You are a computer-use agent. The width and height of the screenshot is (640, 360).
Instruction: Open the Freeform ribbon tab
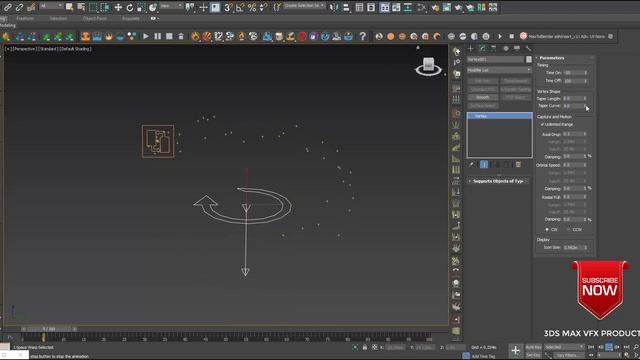[x=25, y=18]
